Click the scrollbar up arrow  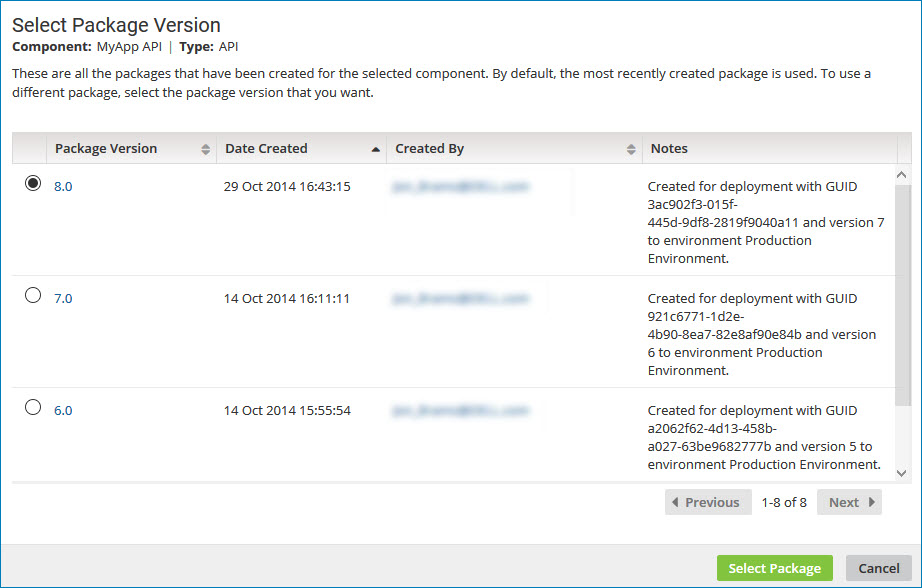901,173
